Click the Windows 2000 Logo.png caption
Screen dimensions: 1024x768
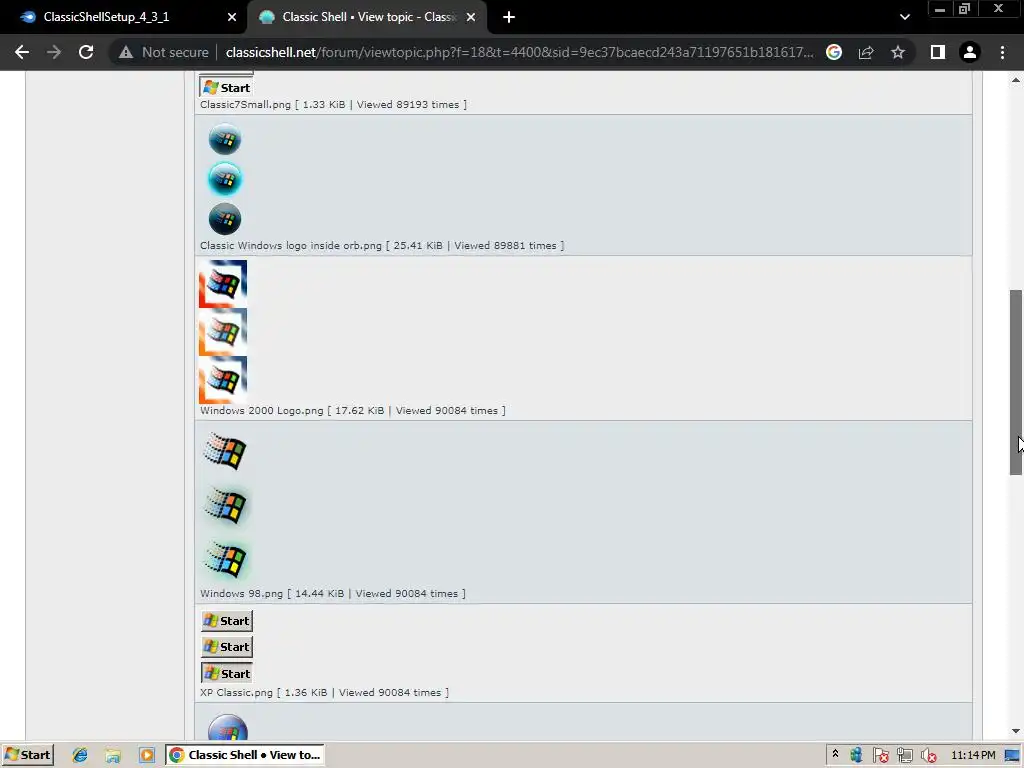pyautogui.click(x=353, y=411)
